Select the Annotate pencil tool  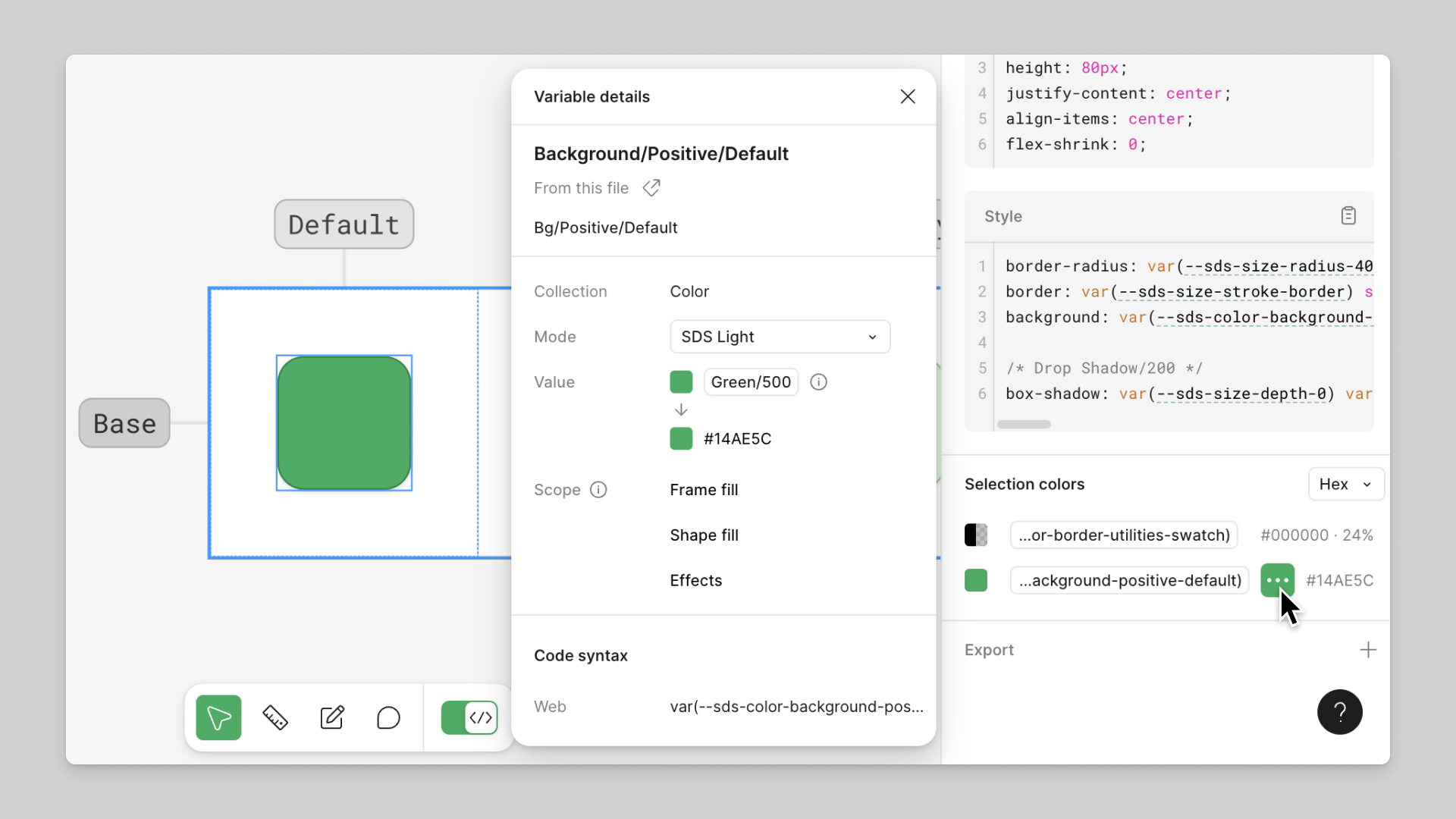click(x=332, y=717)
